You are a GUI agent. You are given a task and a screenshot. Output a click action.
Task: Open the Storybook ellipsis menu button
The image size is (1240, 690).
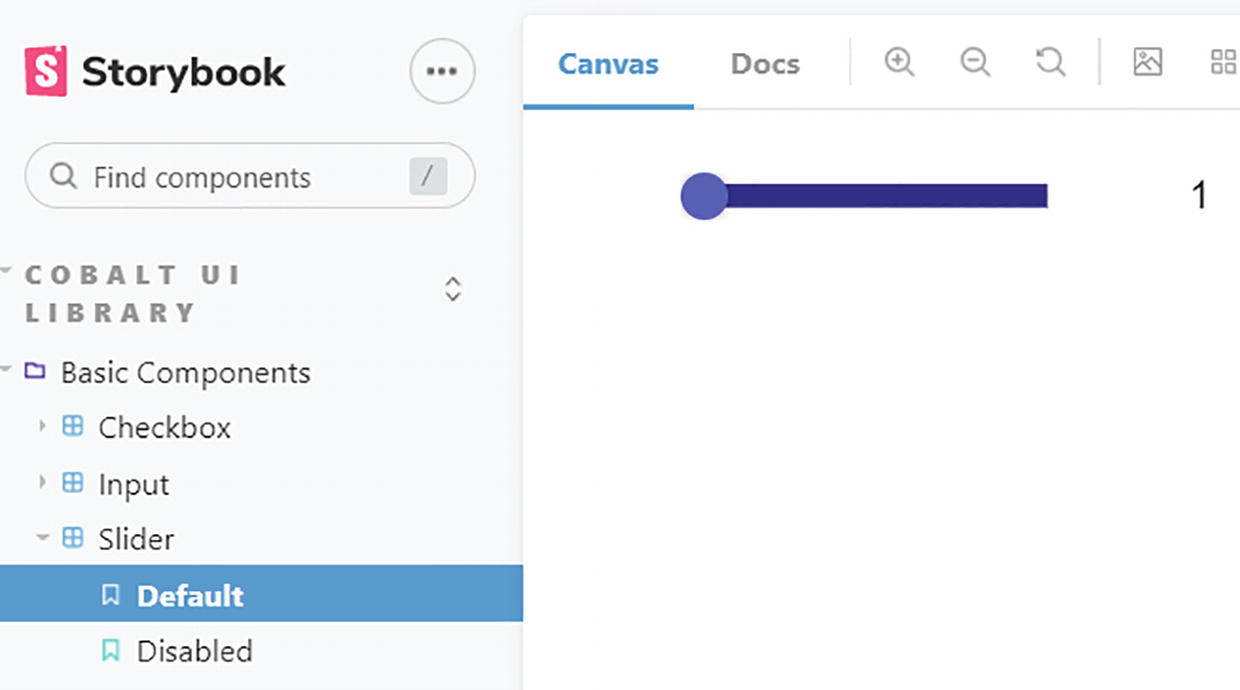tap(442, 71)
